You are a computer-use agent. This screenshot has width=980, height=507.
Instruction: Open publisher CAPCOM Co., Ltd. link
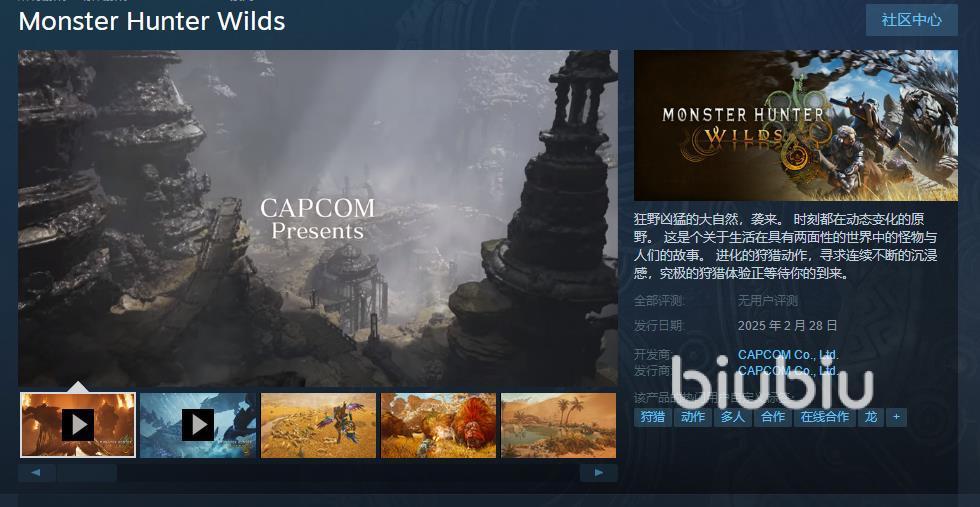[x=788, y=371]
